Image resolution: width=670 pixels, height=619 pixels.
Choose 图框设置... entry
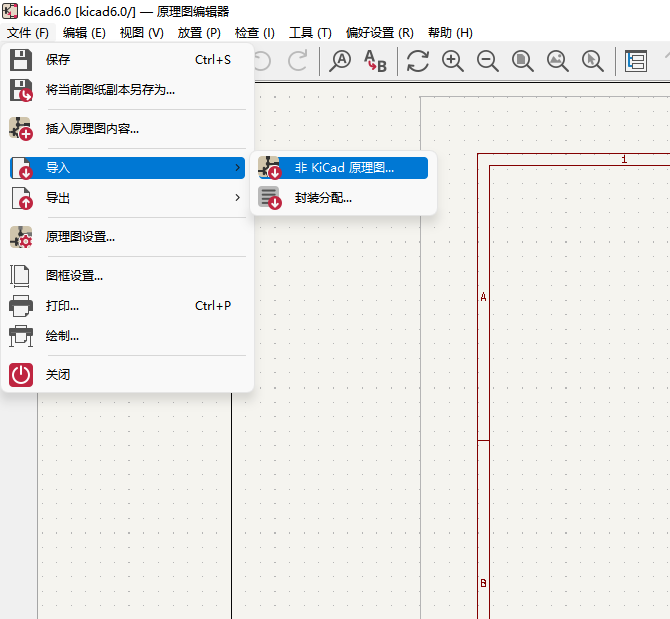point(127,276)
